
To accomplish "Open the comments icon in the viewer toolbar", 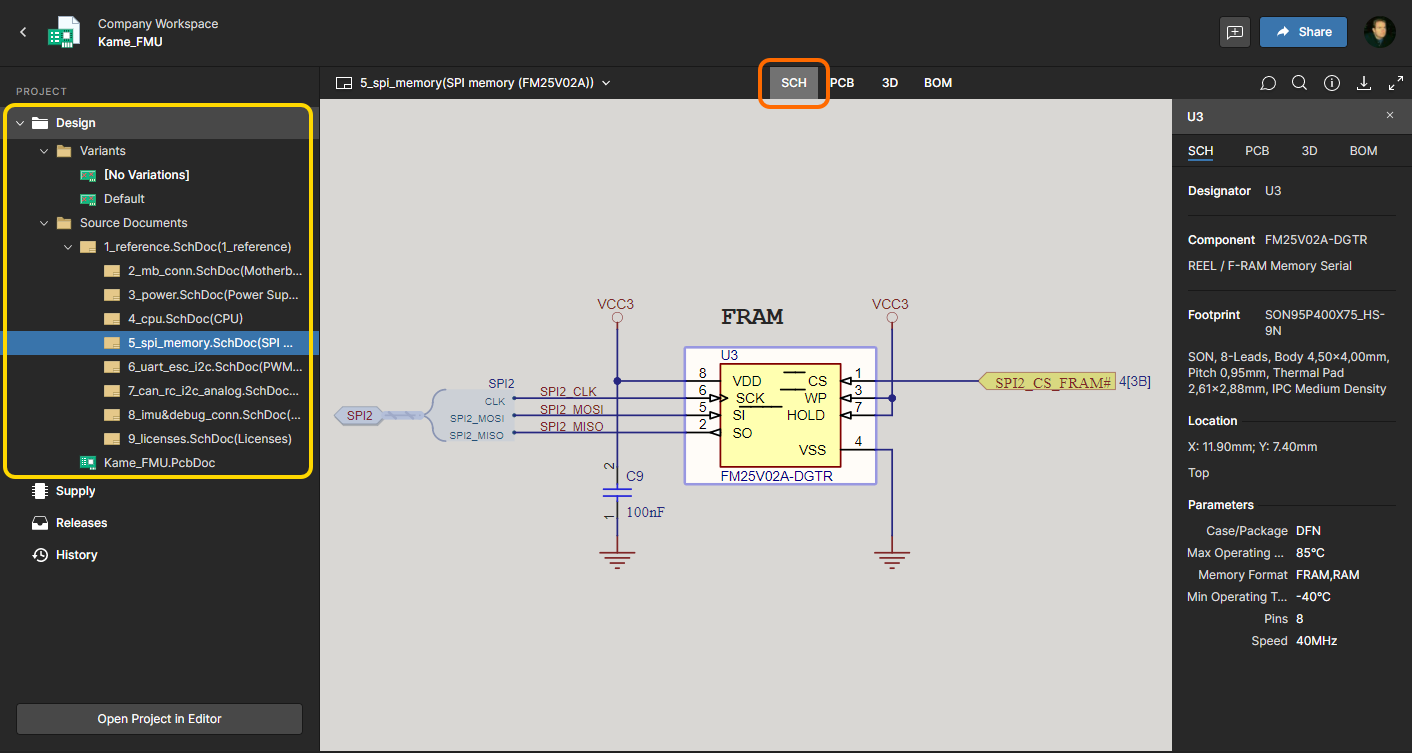I will (1268, 83).
